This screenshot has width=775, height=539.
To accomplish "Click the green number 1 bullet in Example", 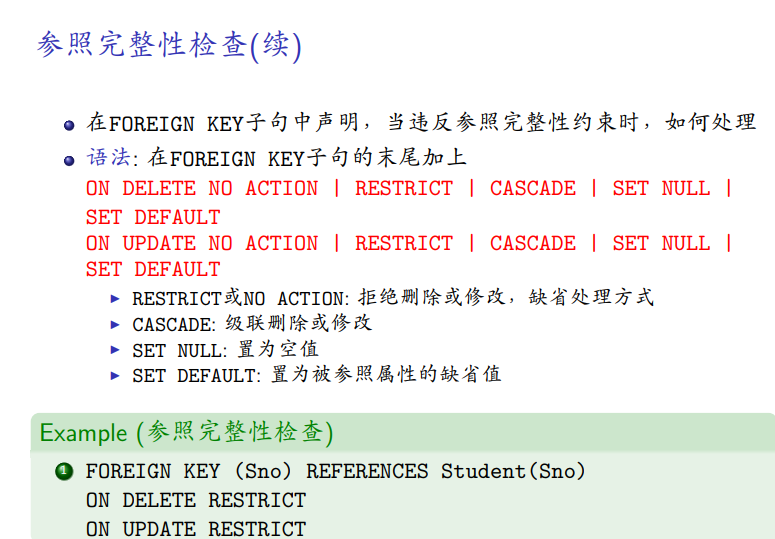I will [65, 471].
